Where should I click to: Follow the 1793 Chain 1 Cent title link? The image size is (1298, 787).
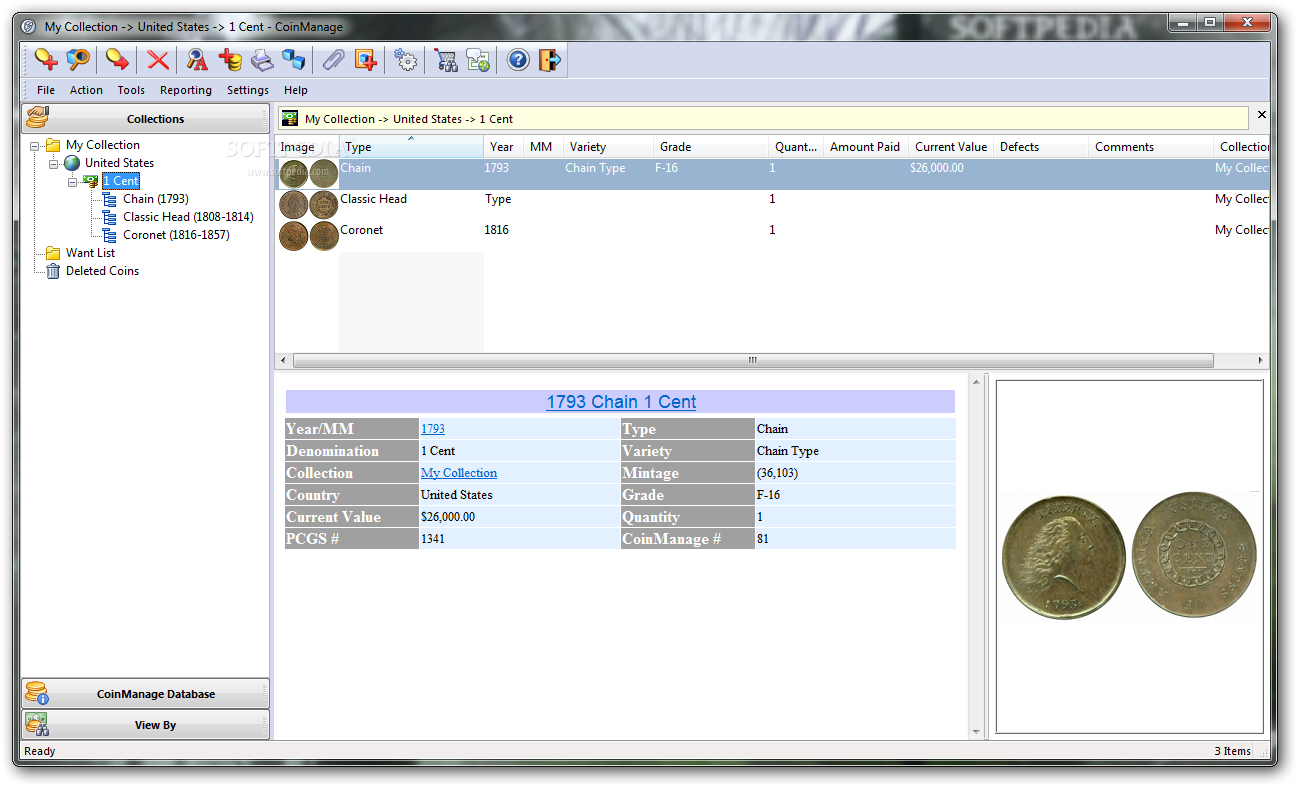tap(621, 402)
